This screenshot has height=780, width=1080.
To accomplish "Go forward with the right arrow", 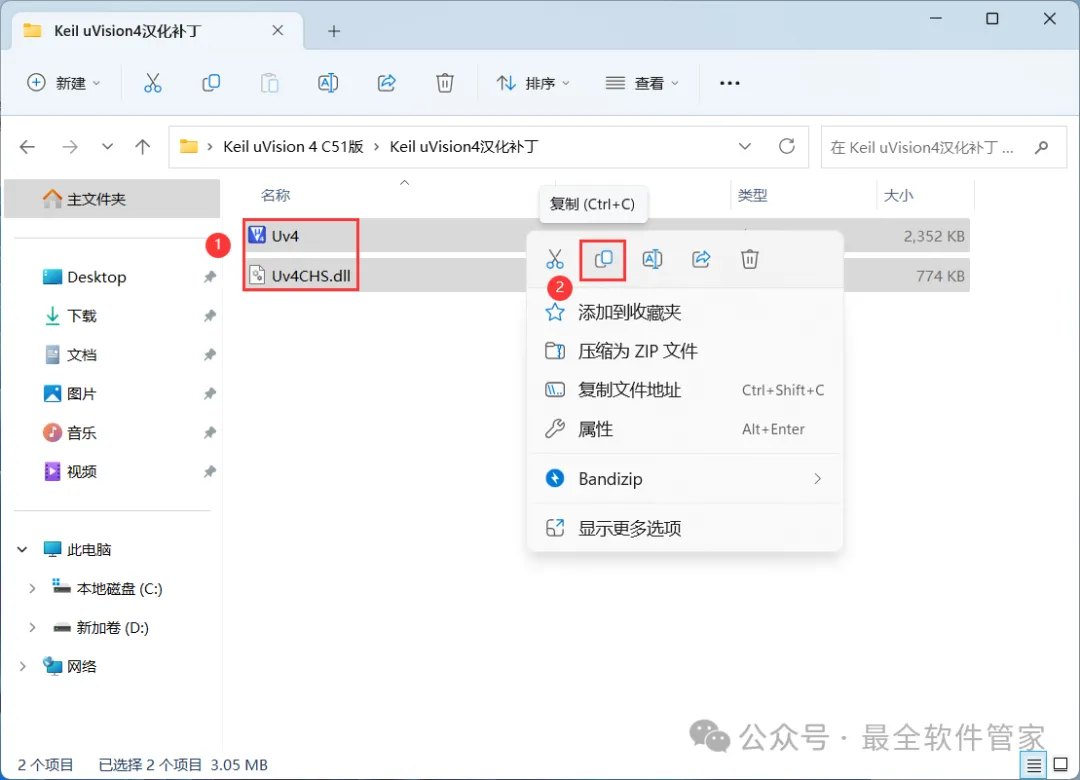I will coord(70,147).
